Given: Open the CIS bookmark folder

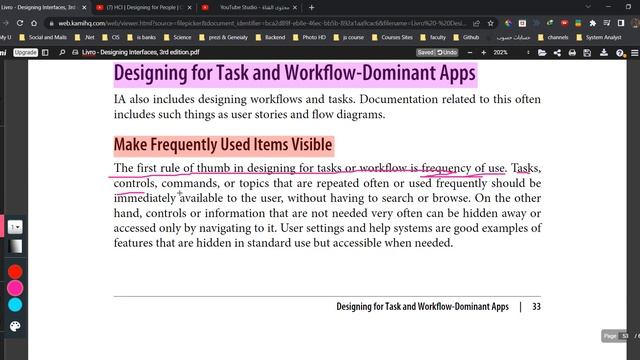Looking at the screenshot, I should pos(111,37).
